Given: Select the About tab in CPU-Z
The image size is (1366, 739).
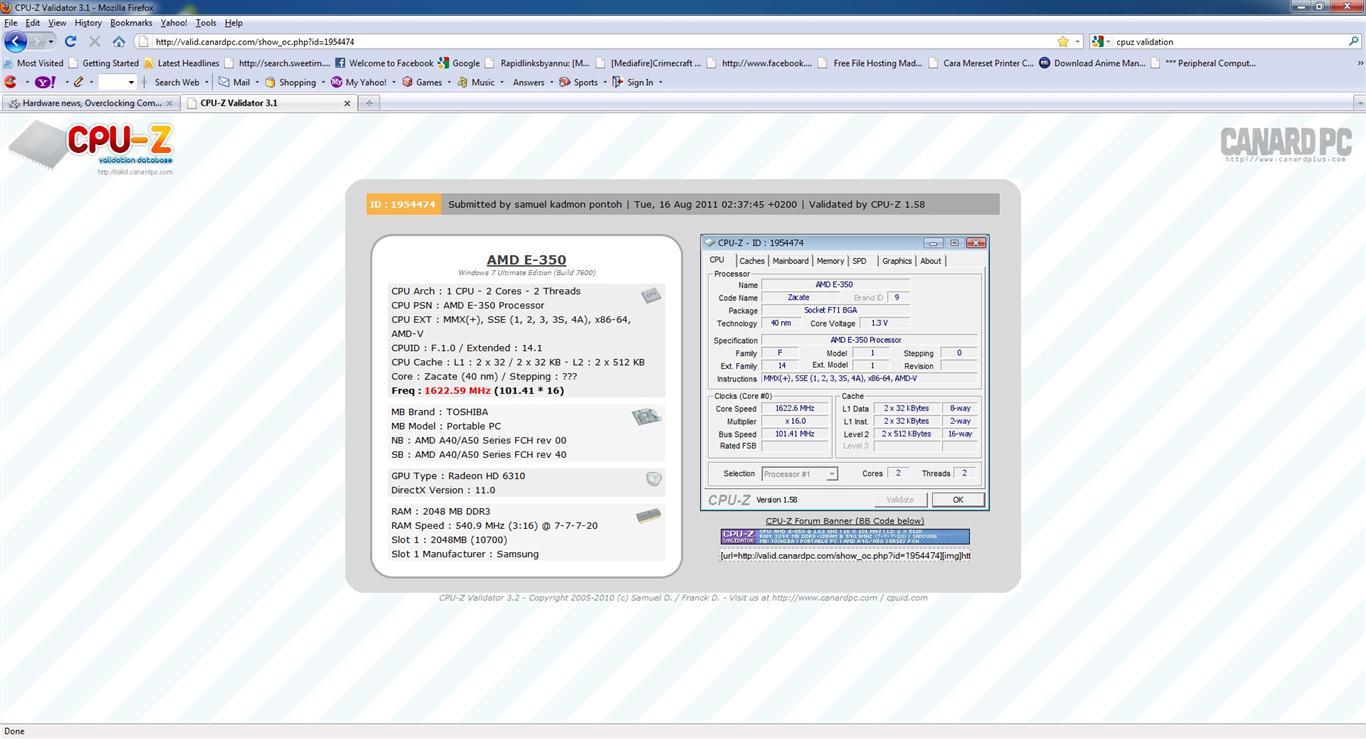Looking at the screenshot, I should point(931,261).
